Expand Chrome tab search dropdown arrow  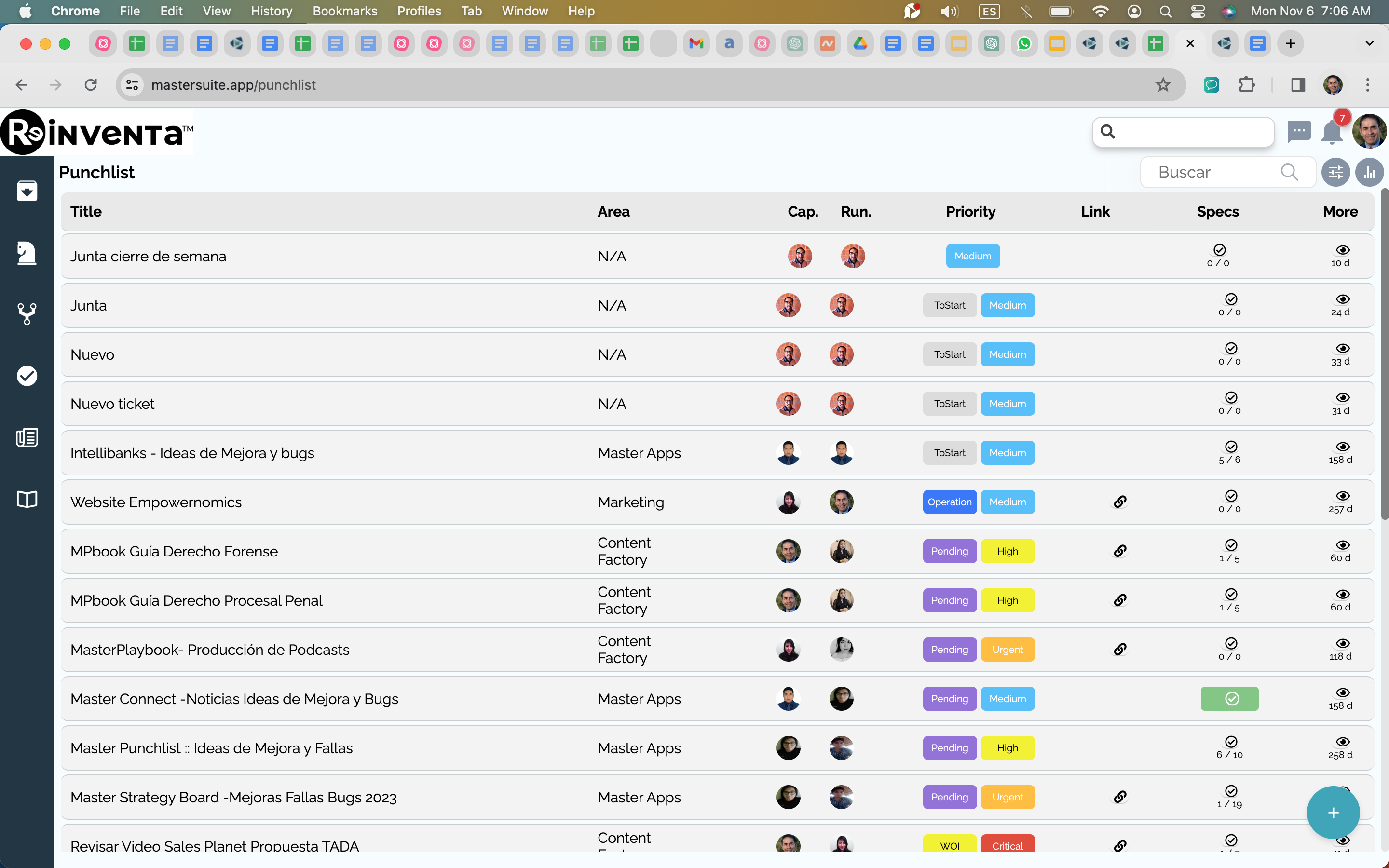(1369, 43)
